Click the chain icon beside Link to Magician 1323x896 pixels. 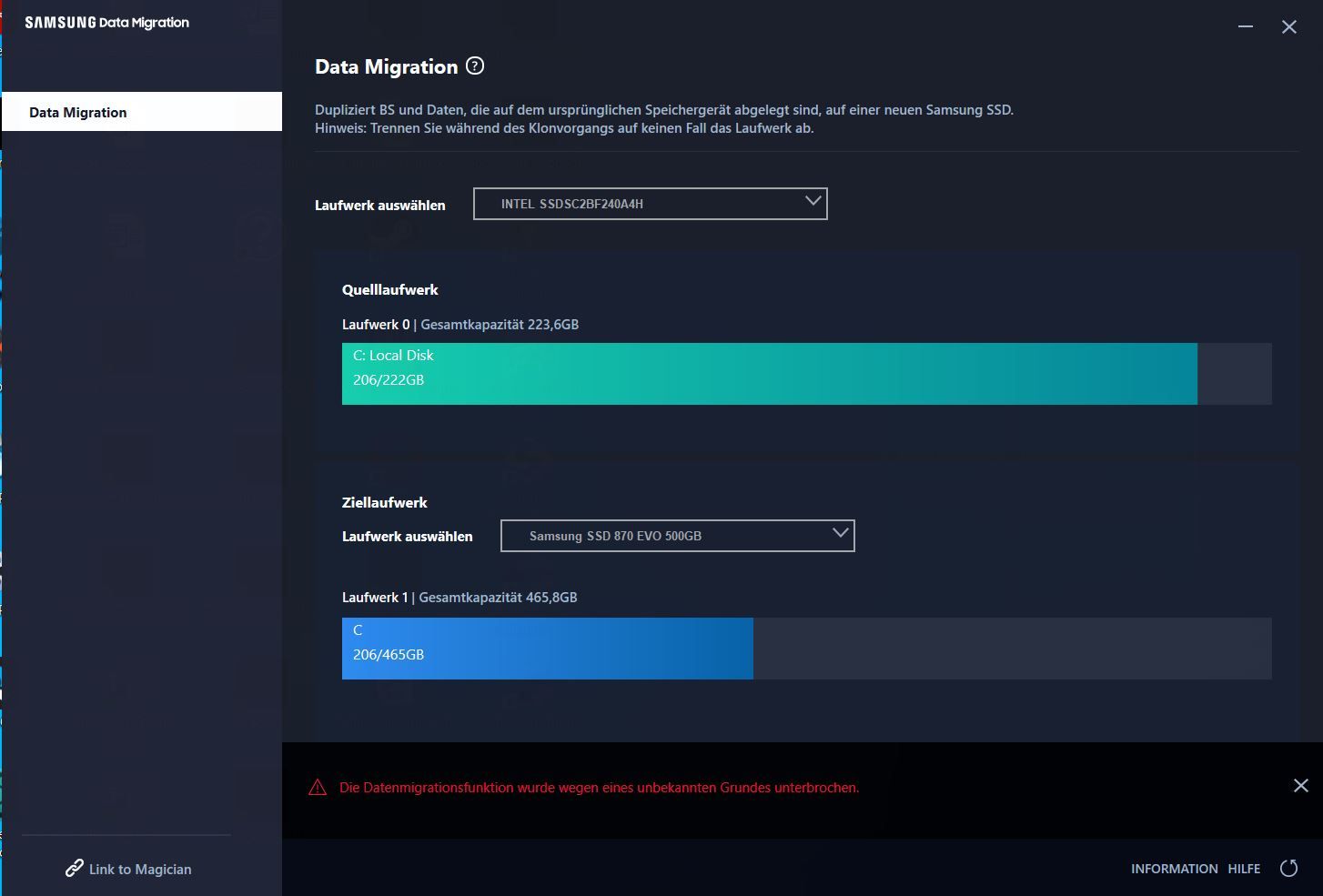coord(75,868)
